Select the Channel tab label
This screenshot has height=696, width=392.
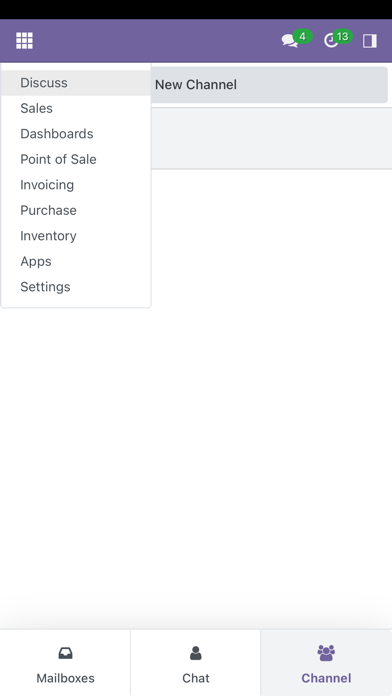[x=326, y=678]
